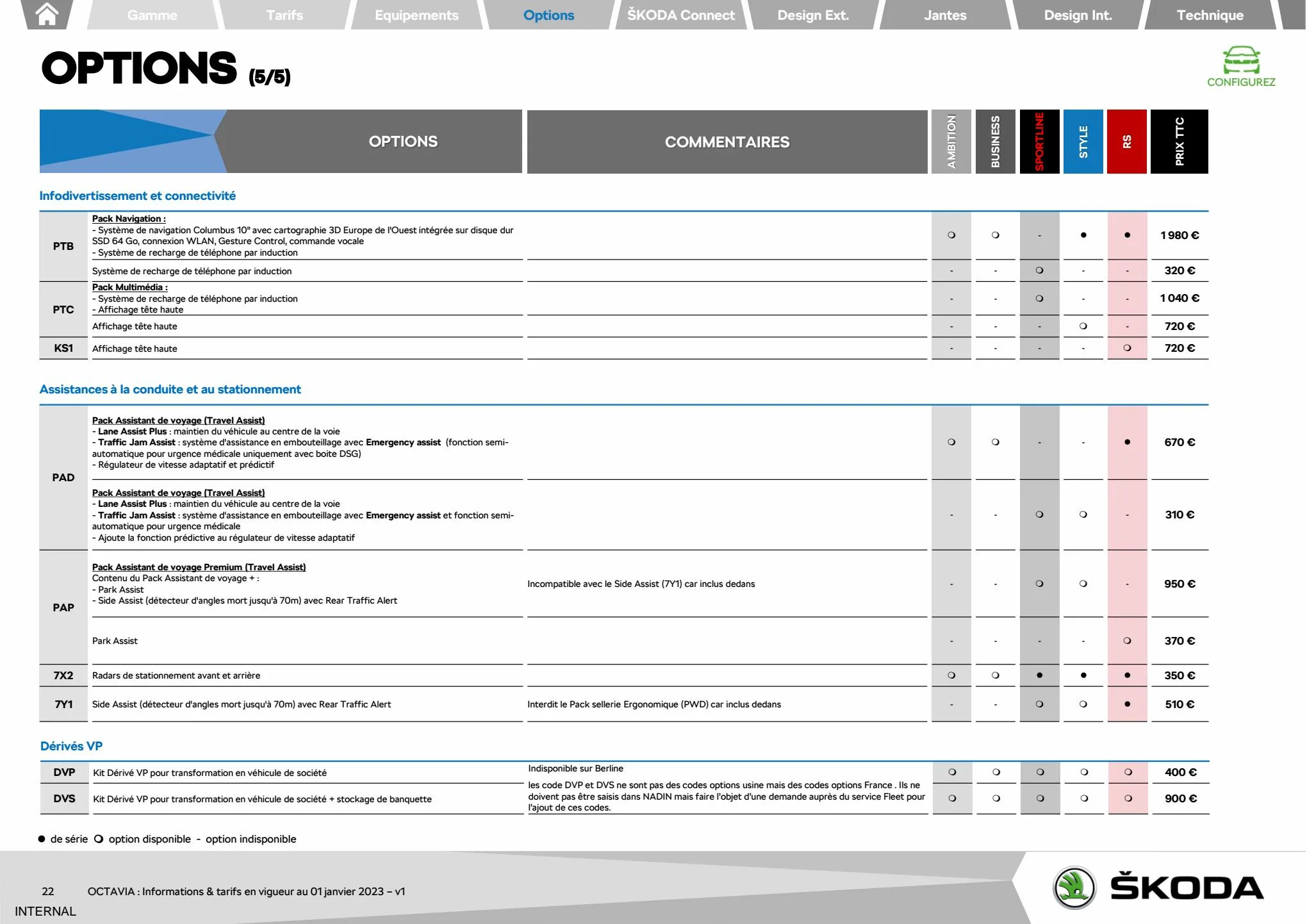1307x924 pixels.
Task: Select the 7Y1 option code
Action: pos(63,704)
